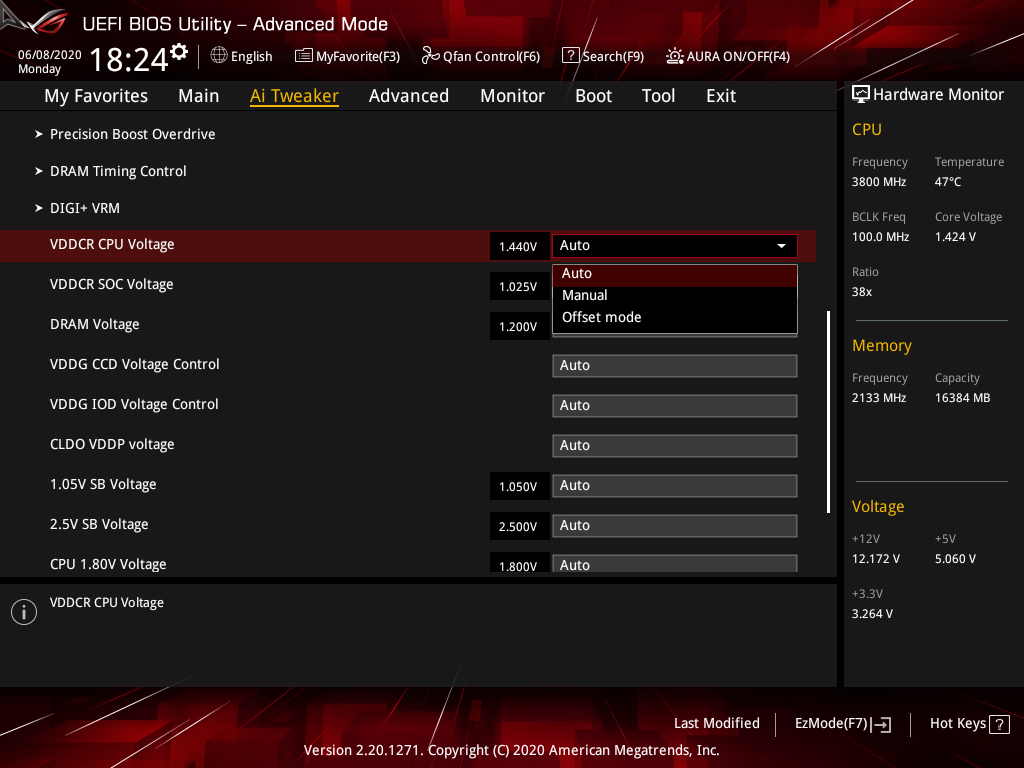Open the My Favorites tab

pyautogui.click(x=96, y=96)
